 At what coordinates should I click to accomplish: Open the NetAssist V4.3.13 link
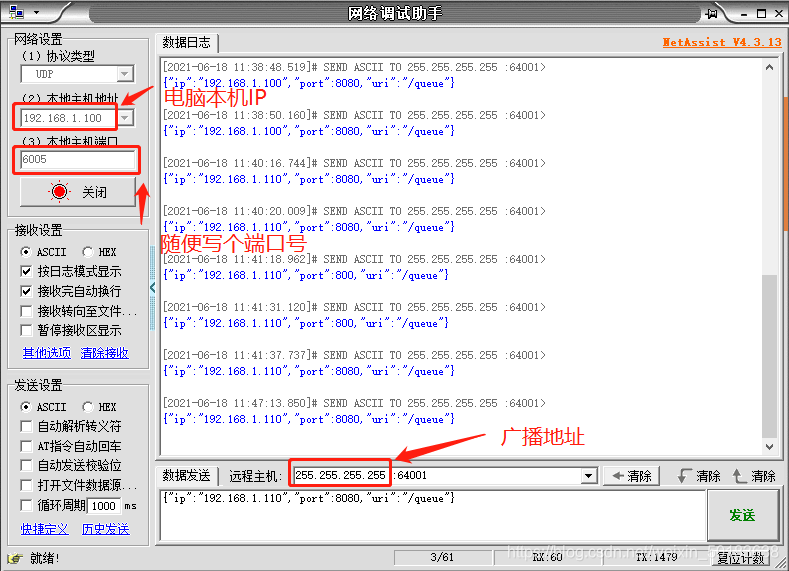coord(722,42)
